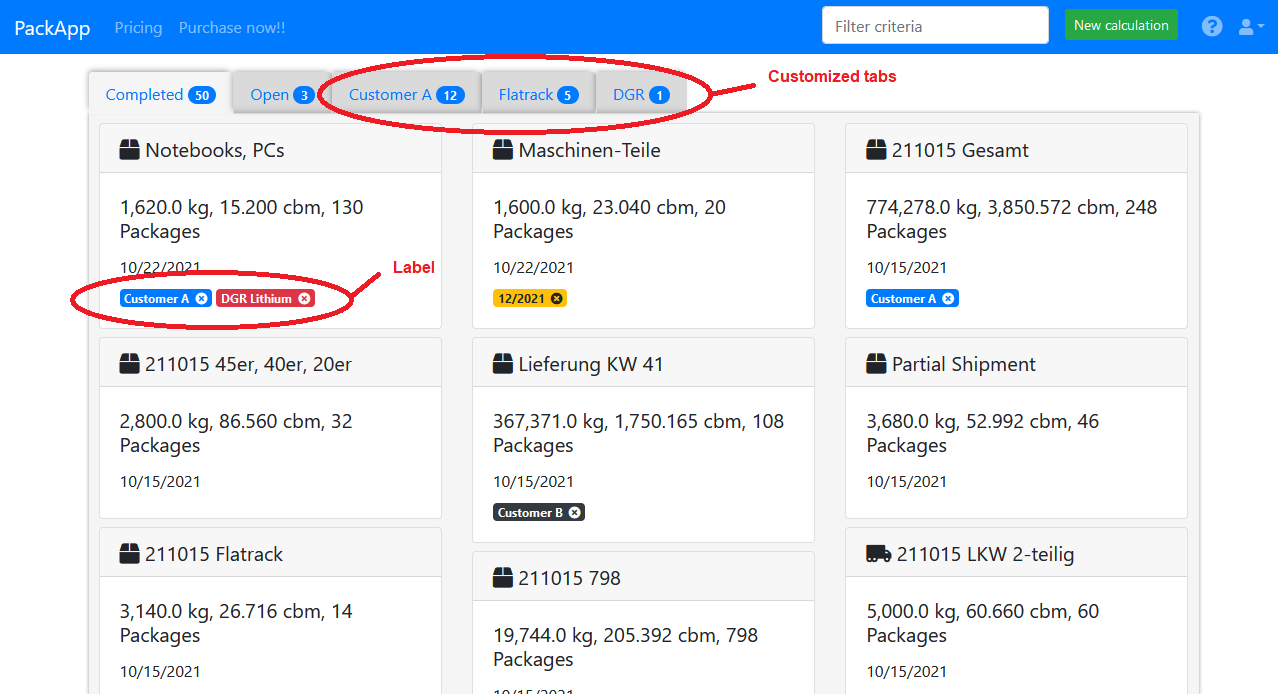Open the Pricing page
Screen dimensions: 1278x694
click(138, 27)
